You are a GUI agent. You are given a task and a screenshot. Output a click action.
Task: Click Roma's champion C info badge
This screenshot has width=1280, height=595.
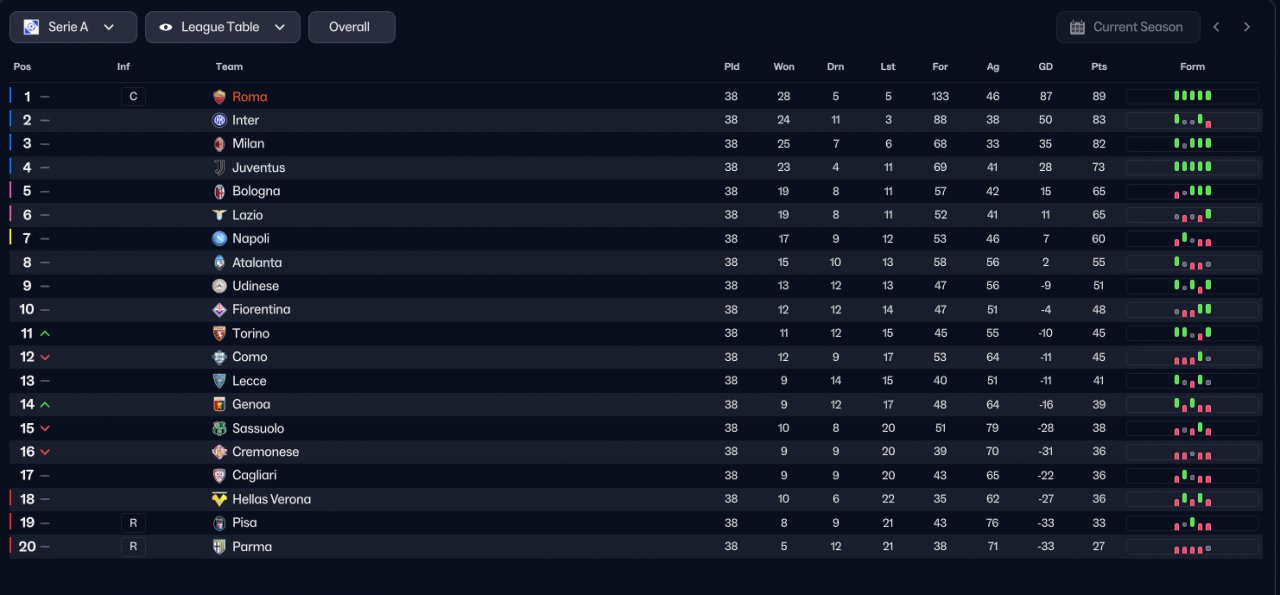click(133, 97)
